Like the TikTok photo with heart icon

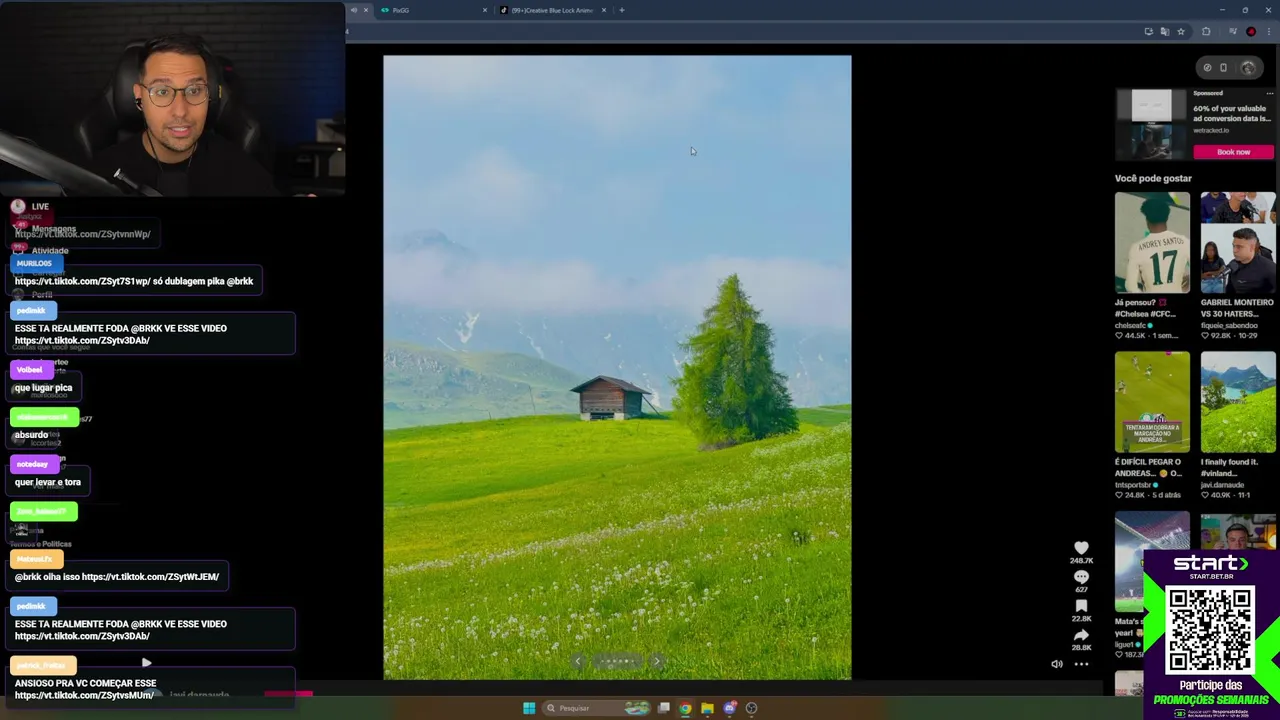pos(1081,547)
